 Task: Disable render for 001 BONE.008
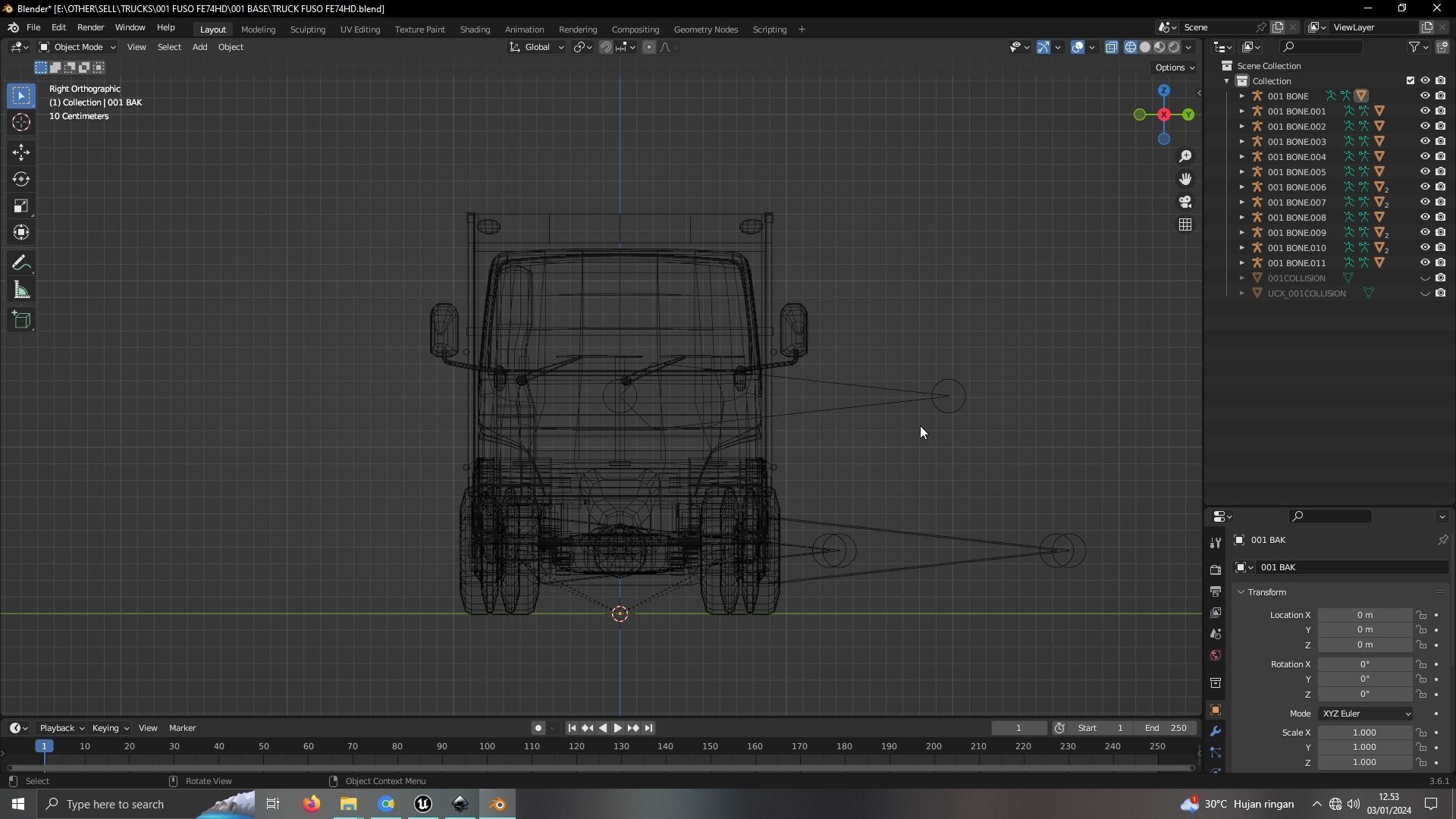[x=1441, y=218]
